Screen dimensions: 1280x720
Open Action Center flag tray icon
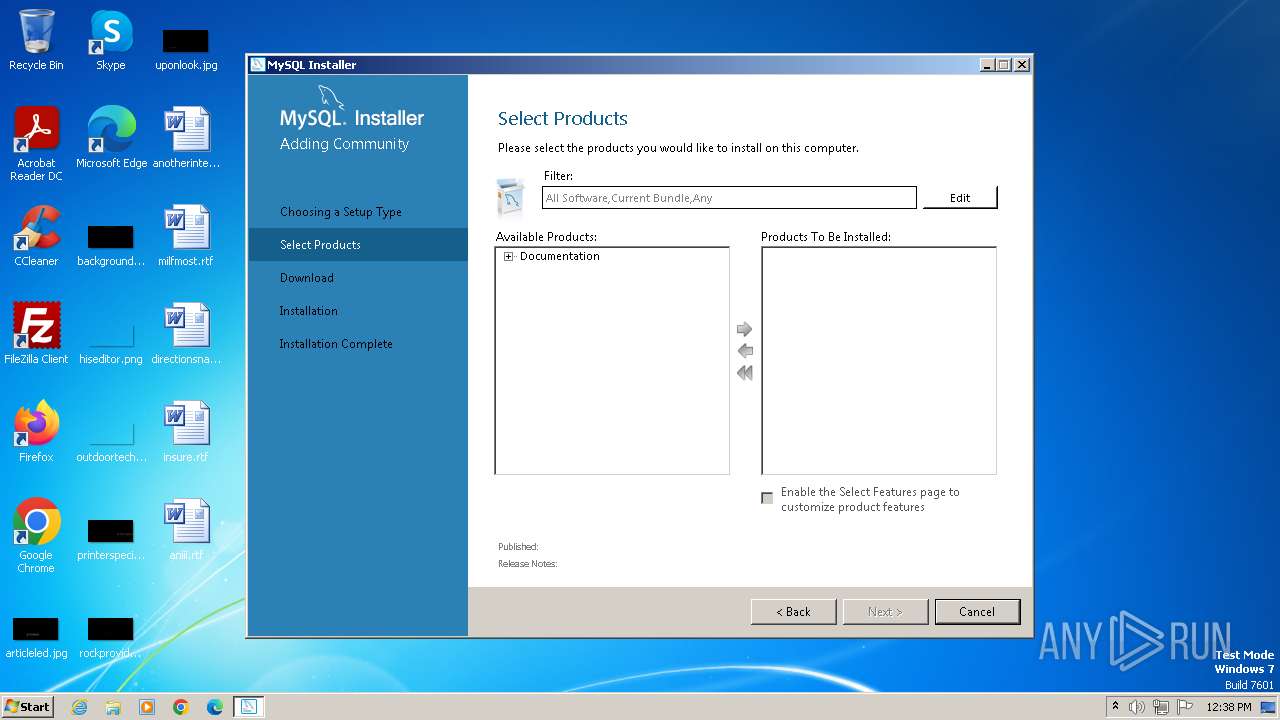click(x=1185, y=707)
